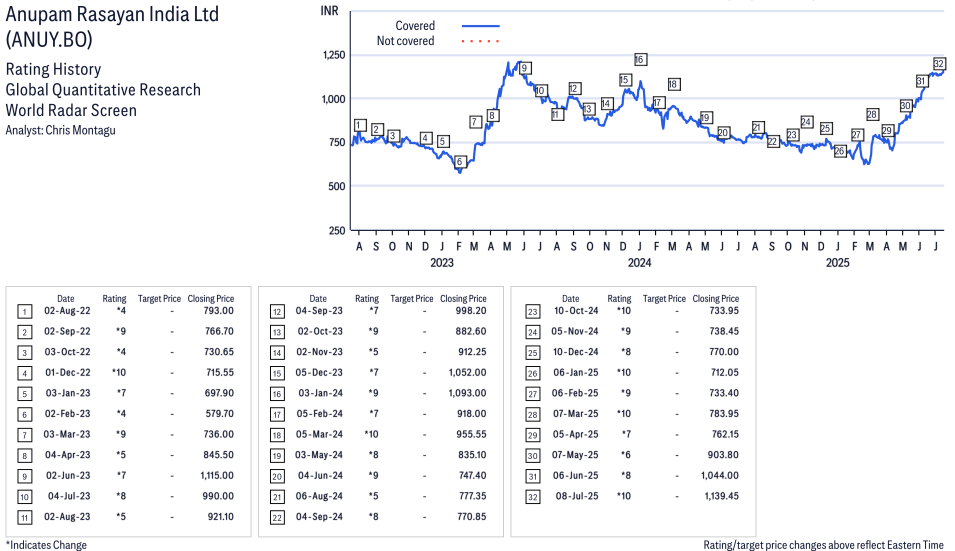Click the World Radar Screen heading
Viewport: 955px width, 551px height.
(71, 110)
